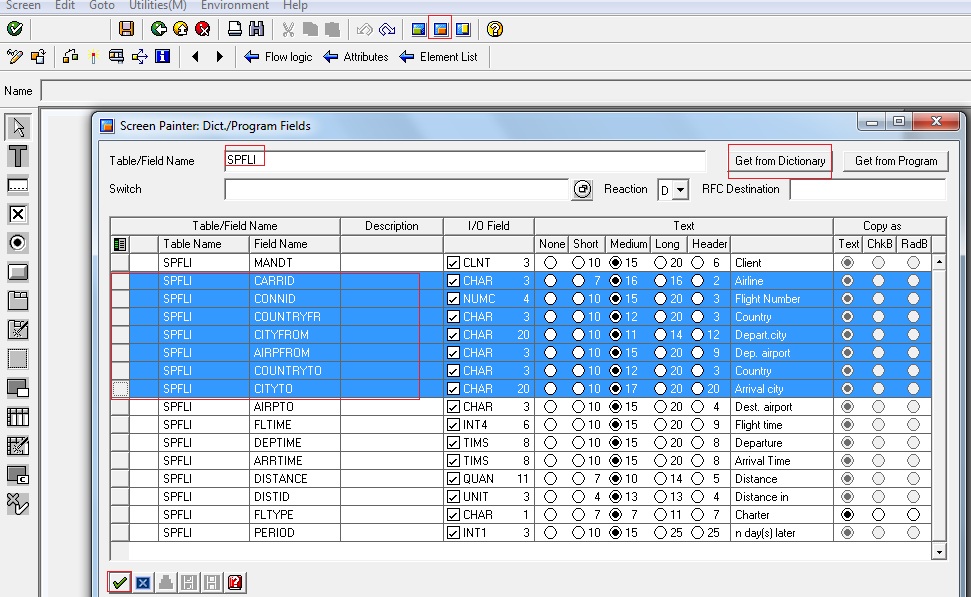
Task: Select row selector for PERIOD row
Action: (120, 533)
